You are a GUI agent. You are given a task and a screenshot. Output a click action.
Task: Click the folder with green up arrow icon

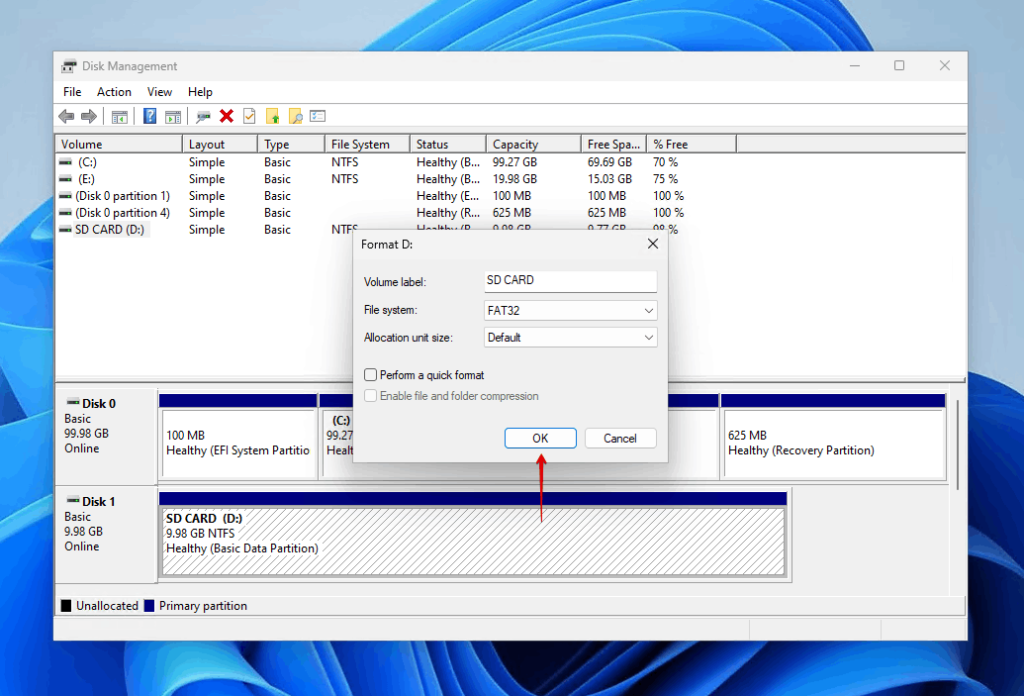point(271,116)
